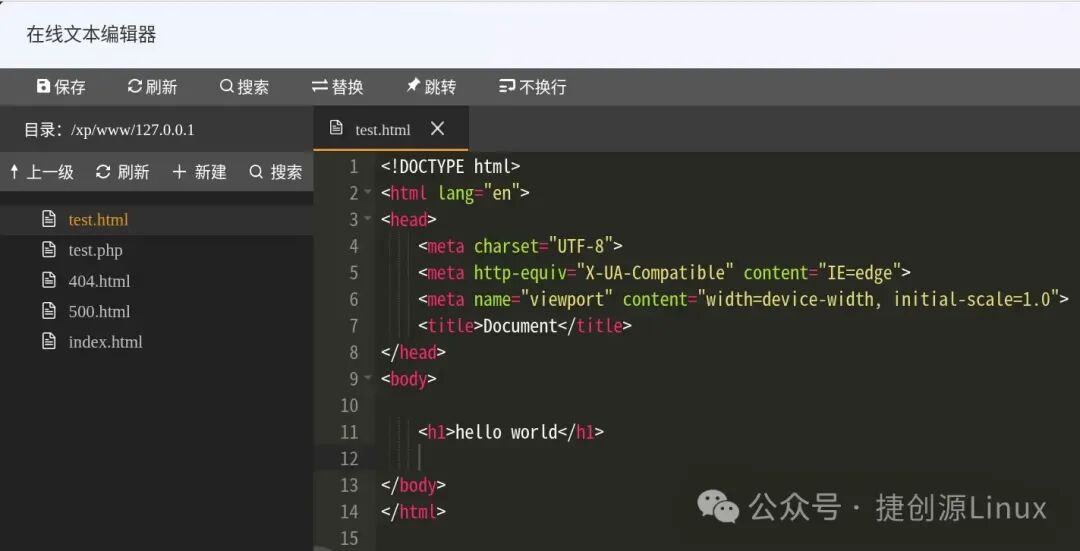Click the "viewport" name value
The image size is (1080, 551).
point(566,299)
